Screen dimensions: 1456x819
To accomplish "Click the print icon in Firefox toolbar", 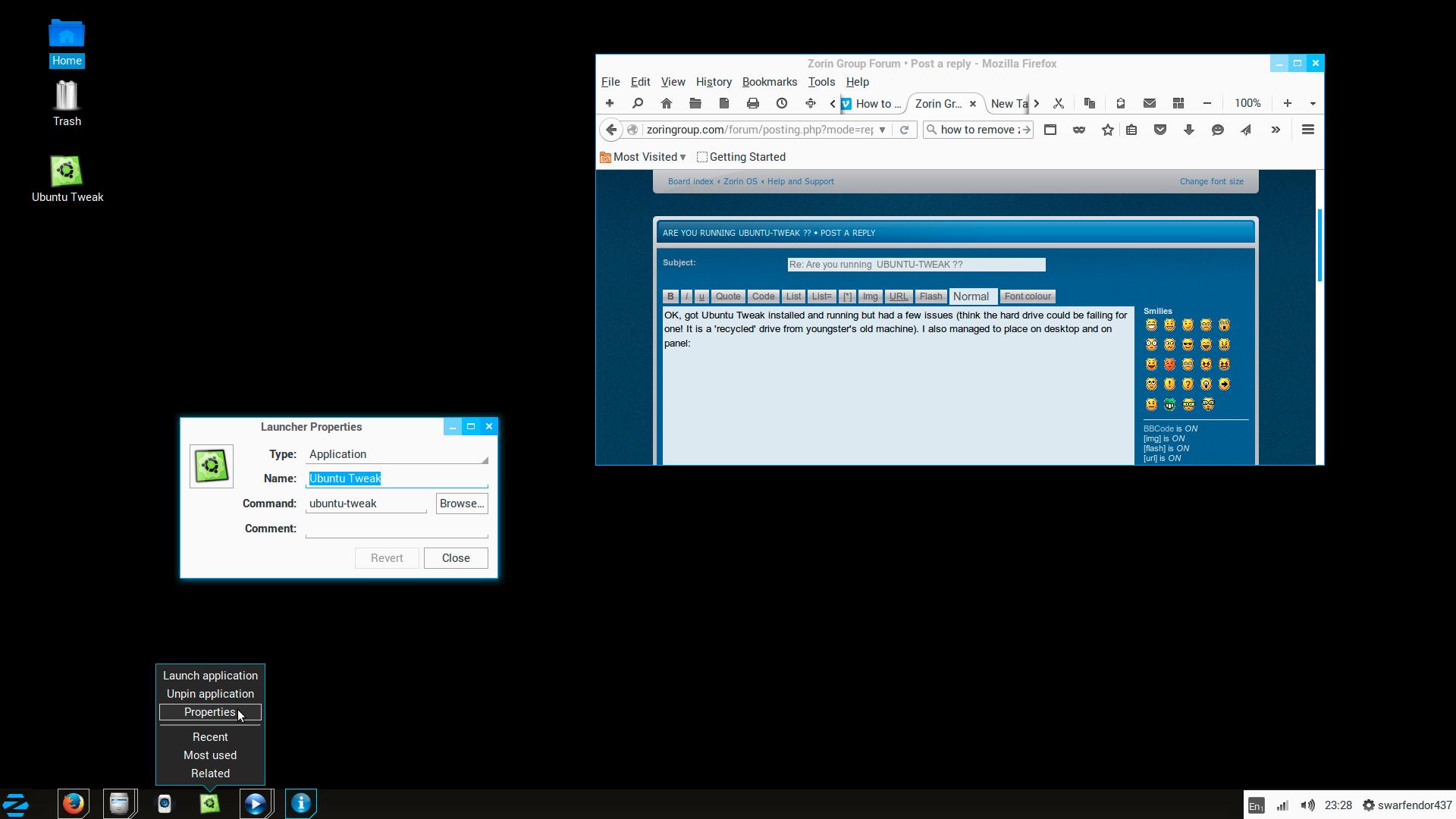I will tap(752, 103).
